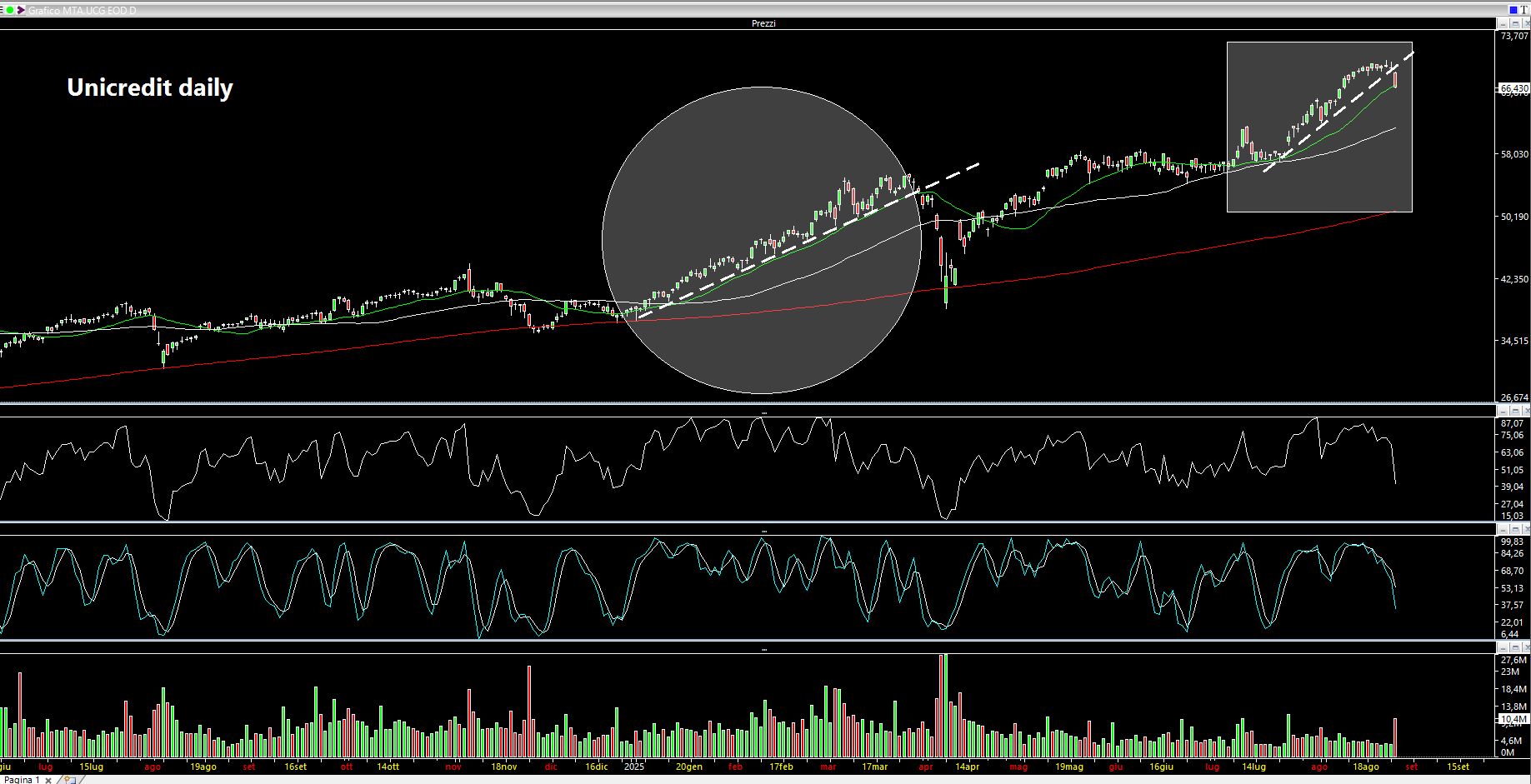The height and width of the screenshot is (784, 1531).
Task: Click the 87,07 oscillator scale value
Action: (x=1513, y=424)
